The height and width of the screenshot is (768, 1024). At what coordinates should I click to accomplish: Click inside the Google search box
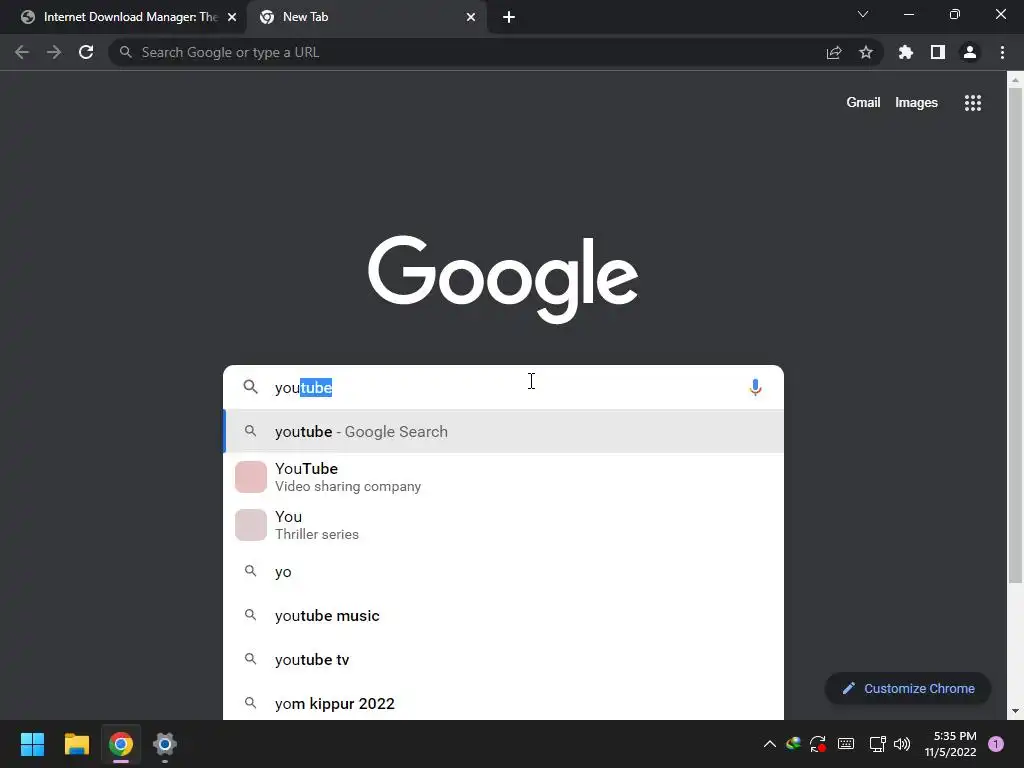(503, 387)
